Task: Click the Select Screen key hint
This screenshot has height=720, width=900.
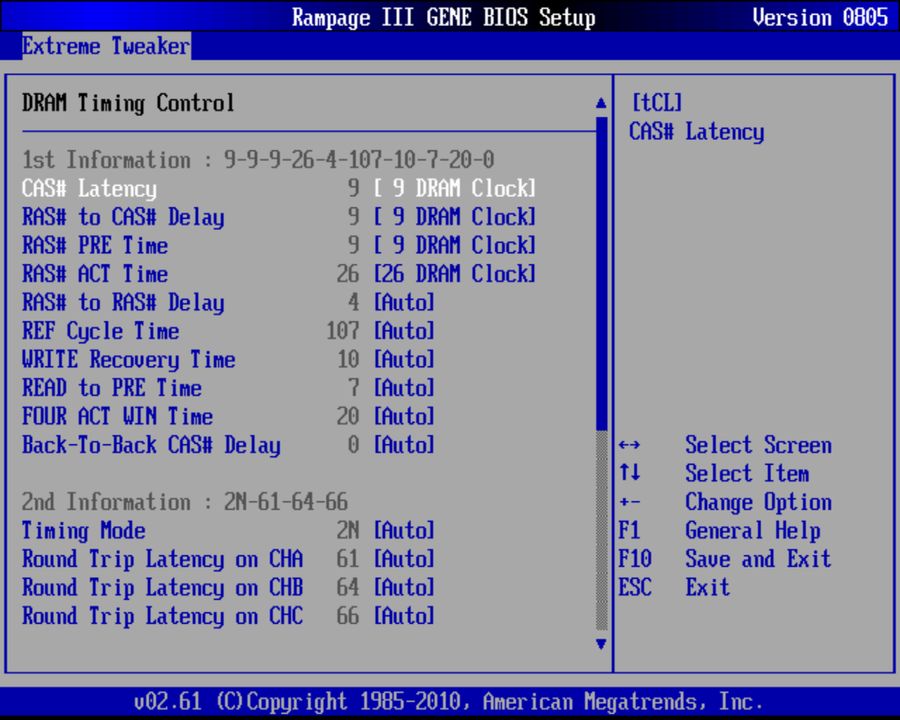Action: coord(758,445)
